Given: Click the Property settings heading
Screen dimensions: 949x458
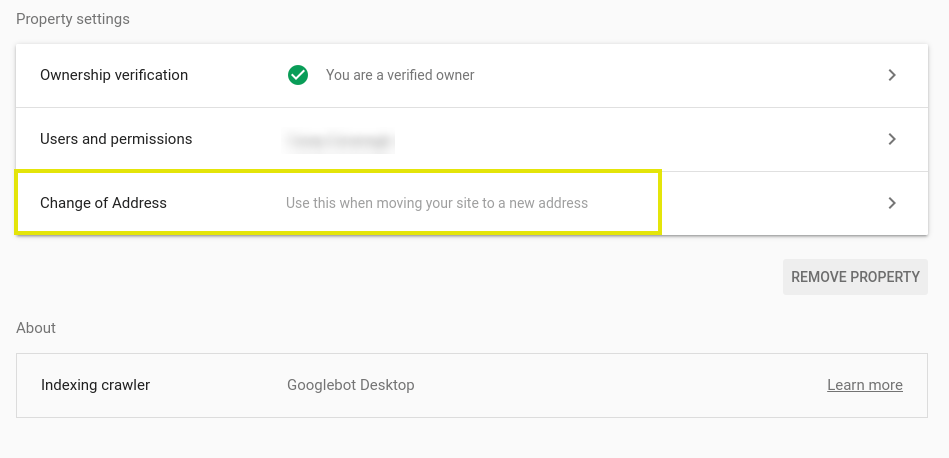Looking at the screenshot, I should (73, 19).
